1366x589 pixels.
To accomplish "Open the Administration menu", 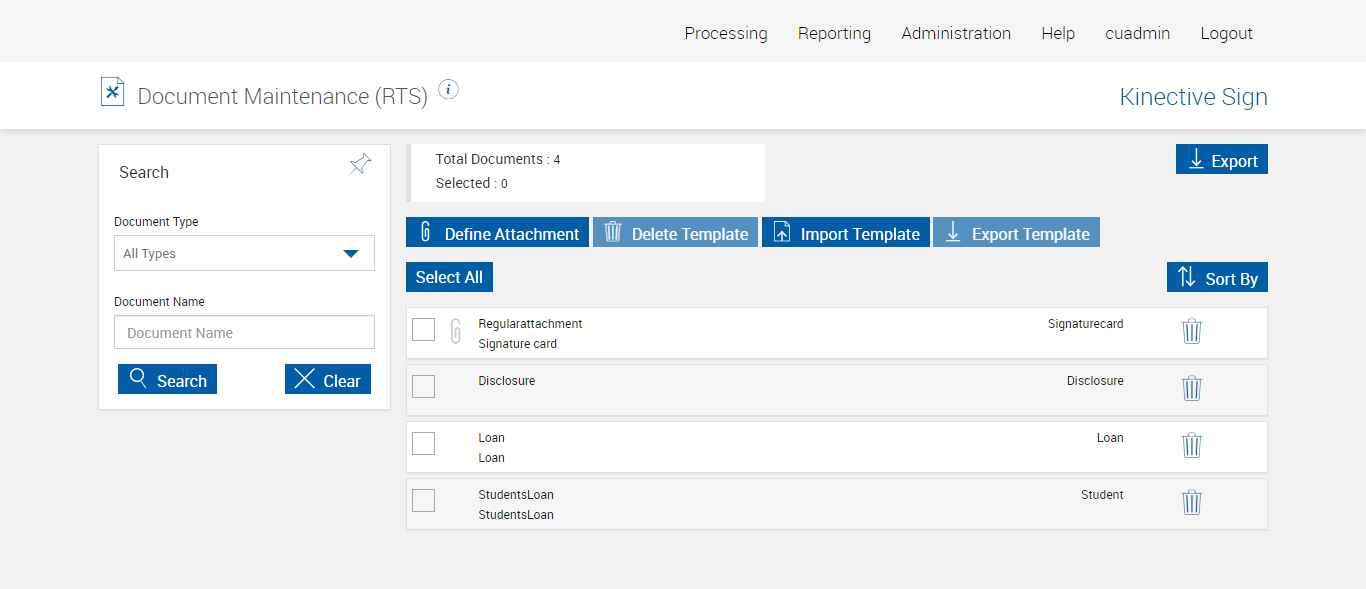I will coord(956,34).
